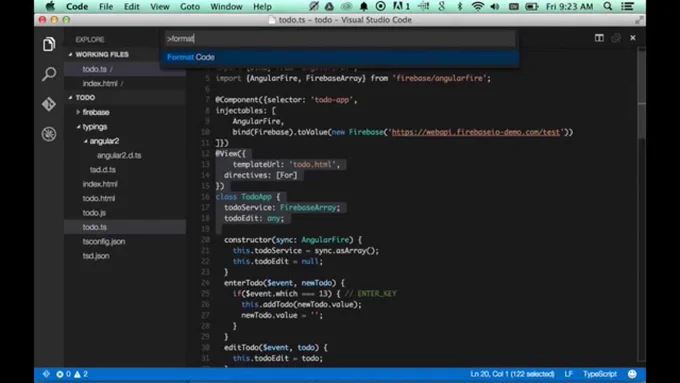Open the Search view icon

click(x=49, y=74)
